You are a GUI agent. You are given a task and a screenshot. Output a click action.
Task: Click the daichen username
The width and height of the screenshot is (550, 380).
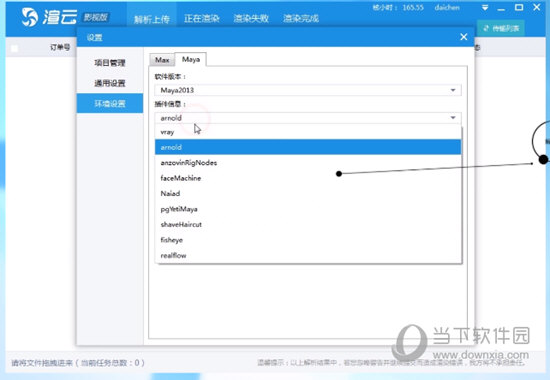coord(447,7)
